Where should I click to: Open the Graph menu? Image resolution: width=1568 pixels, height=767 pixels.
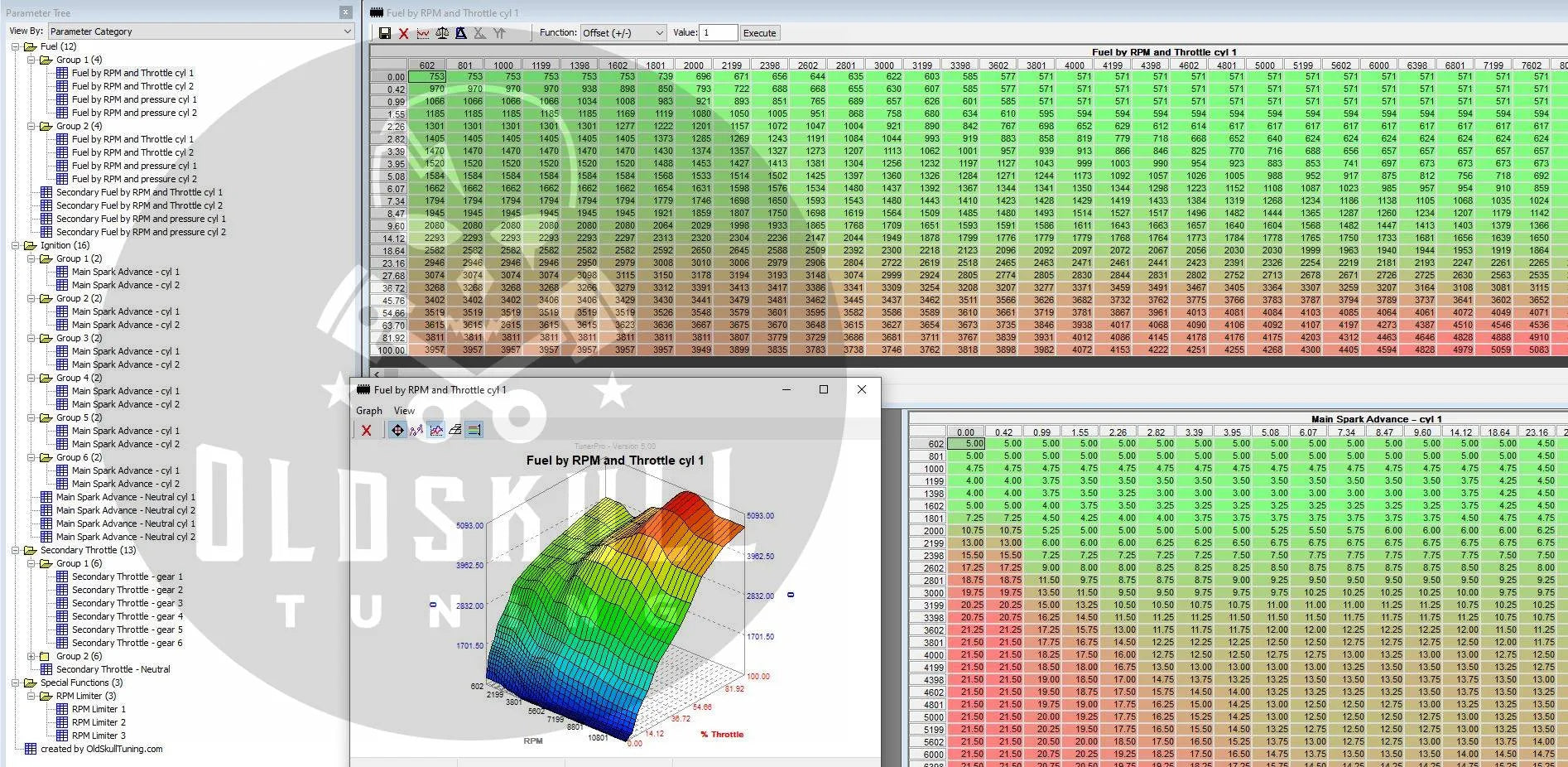coord(369,411)
